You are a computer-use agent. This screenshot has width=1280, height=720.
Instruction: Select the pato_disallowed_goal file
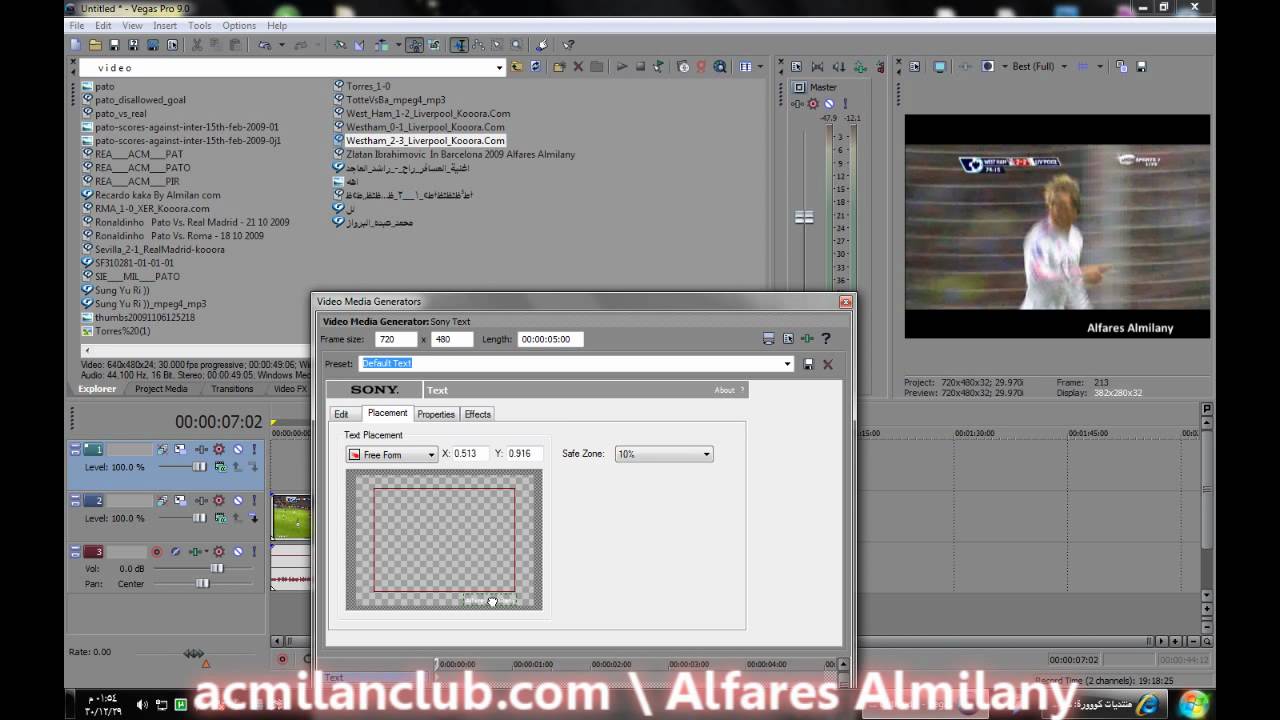(140, 100)
